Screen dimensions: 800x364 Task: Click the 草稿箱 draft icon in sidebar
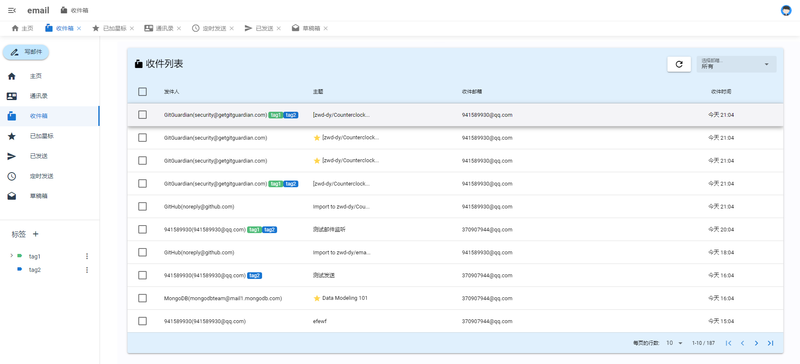[12, 196]
